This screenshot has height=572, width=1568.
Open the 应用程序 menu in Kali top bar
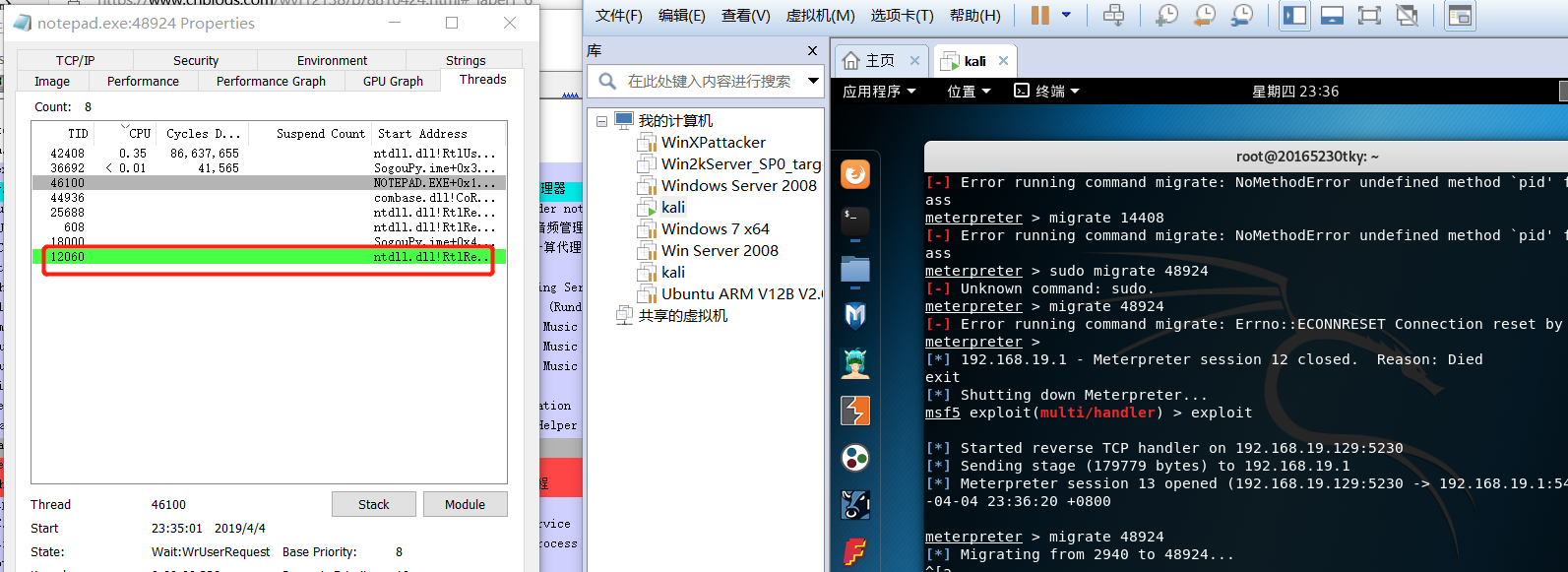point(879,92)
